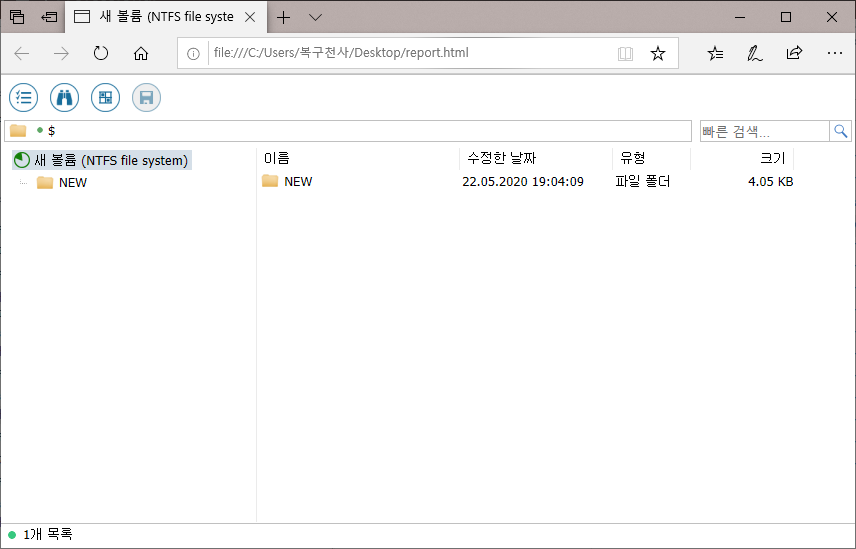Click the magnifier icon beside quick search
856x549 pixels.
(x=840, y=131)
